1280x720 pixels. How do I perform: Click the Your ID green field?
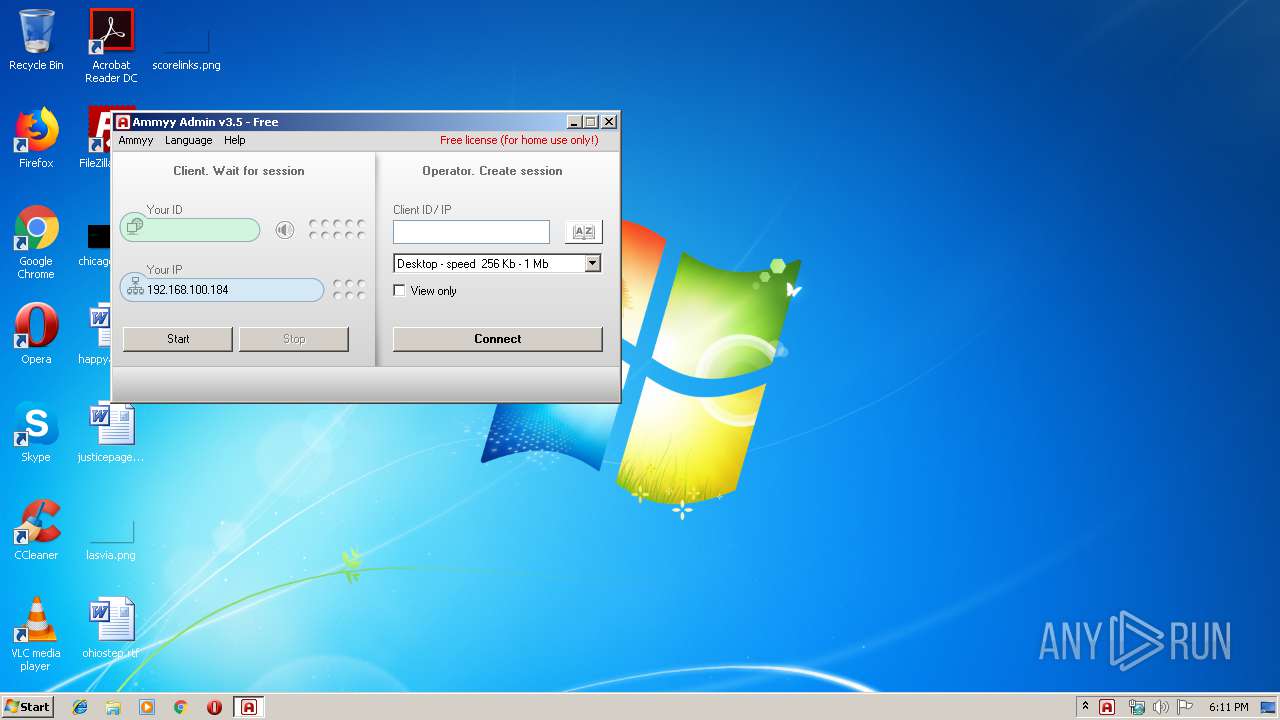pyautogui.click(x=190, y=230)
